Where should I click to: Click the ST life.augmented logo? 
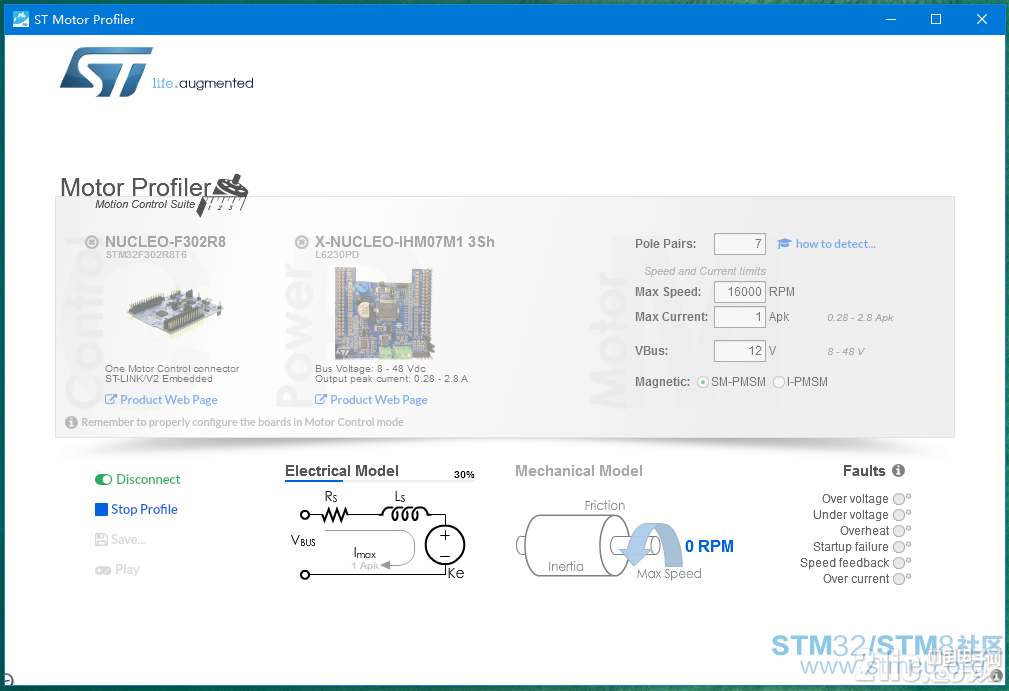pyautogui.click(x=156, y=72)
